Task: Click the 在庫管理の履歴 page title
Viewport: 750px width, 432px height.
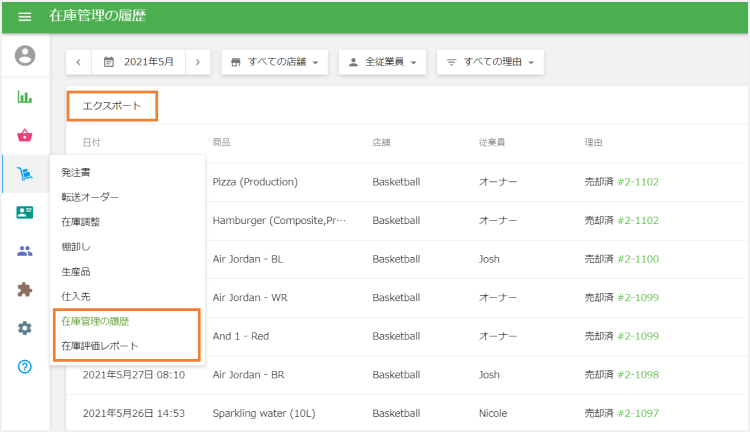Action: pos(98,16)
